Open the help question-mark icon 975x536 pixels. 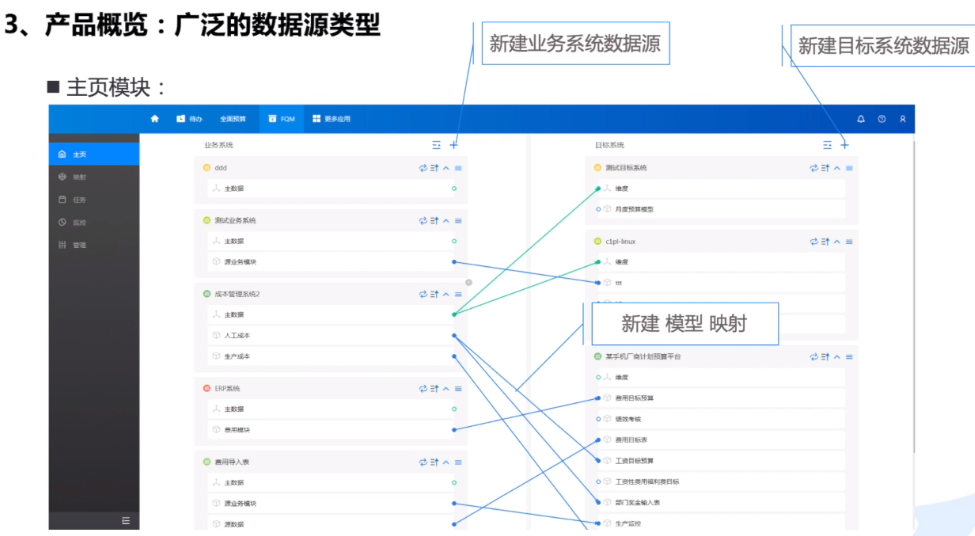(x=882, y=119)
